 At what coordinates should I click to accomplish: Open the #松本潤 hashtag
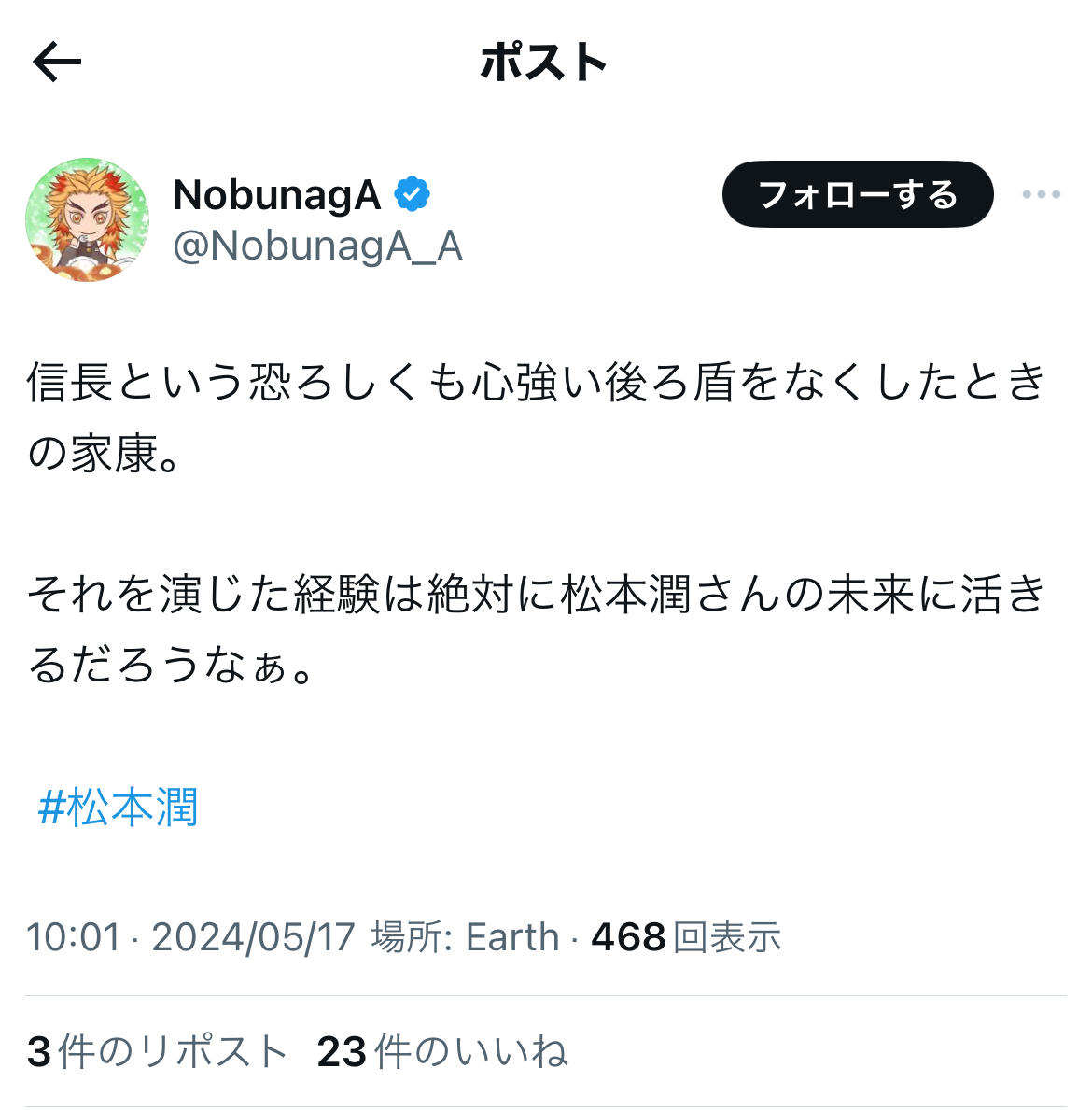point(118,807)
